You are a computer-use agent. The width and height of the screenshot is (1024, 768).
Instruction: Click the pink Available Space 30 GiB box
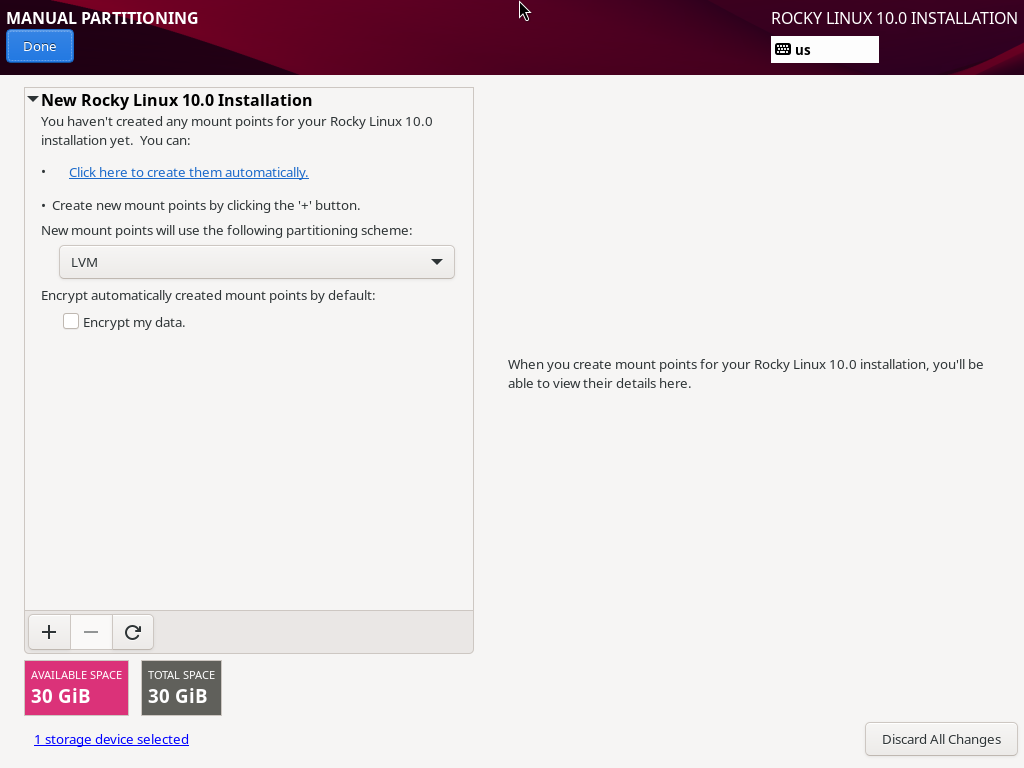[x=76, y=687]
